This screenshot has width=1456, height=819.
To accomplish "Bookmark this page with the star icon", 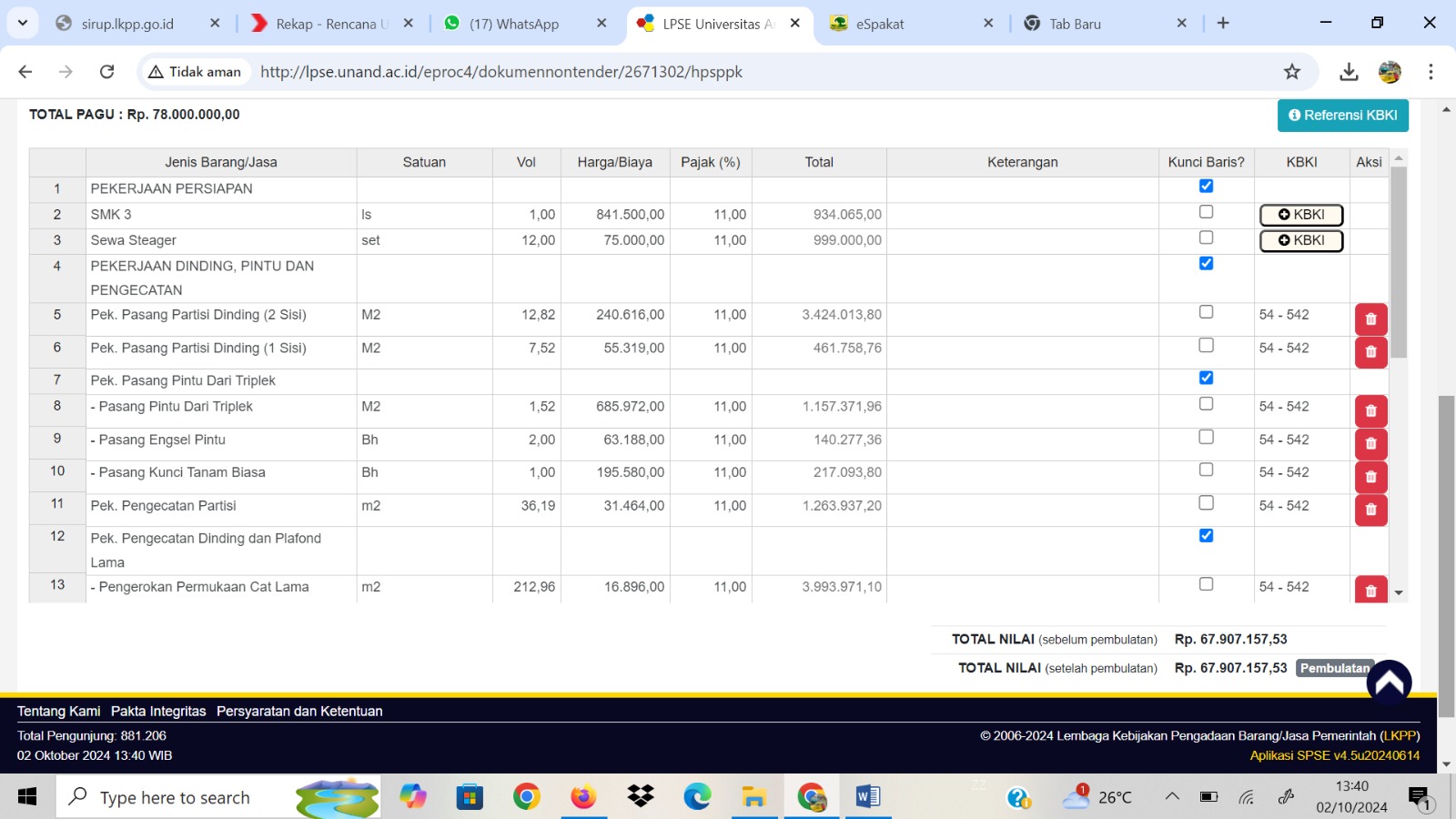I will tap(1292, 72).
